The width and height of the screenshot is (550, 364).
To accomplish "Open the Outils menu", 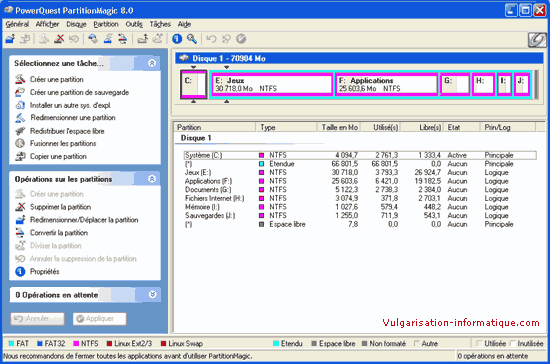I will (134, 24).
